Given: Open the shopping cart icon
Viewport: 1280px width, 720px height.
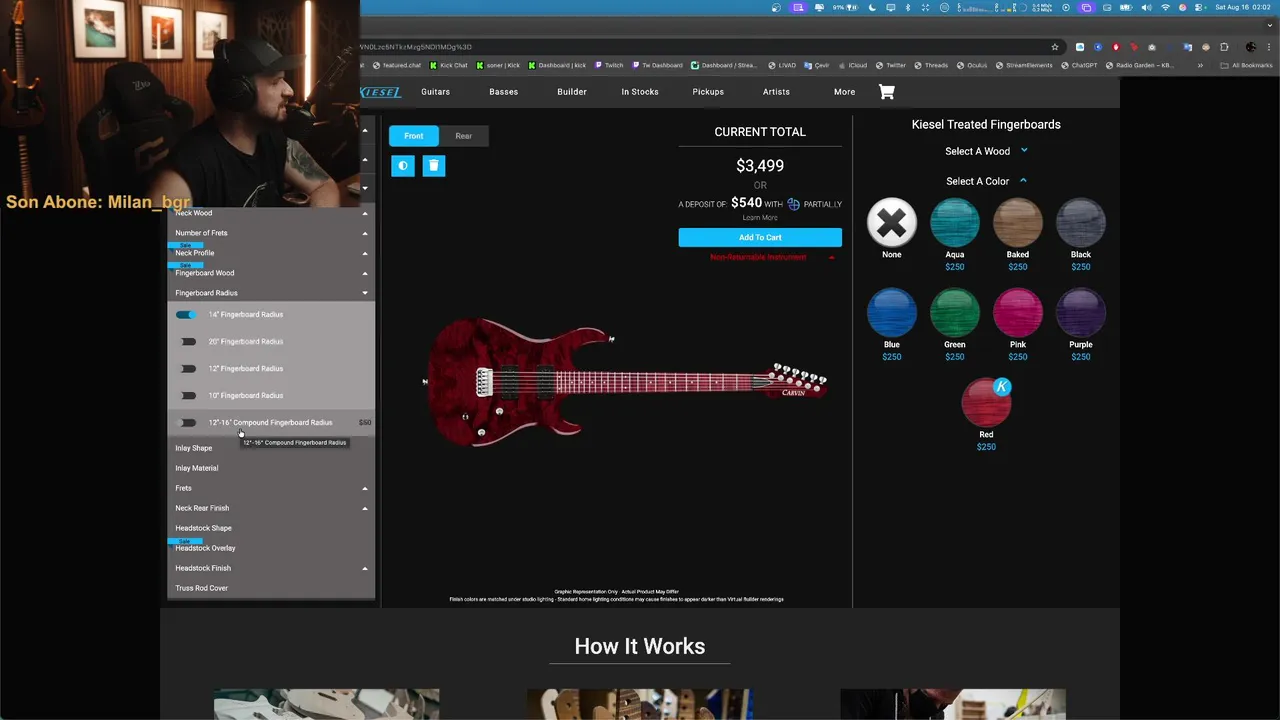Looking at the screenshot, I should click(x=886, y=92).
